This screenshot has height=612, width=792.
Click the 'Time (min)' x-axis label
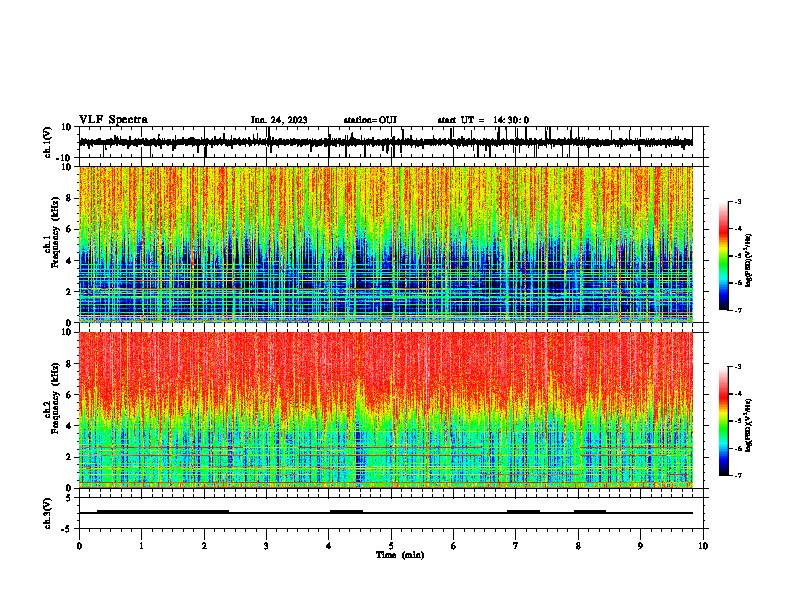click(400, 555)
